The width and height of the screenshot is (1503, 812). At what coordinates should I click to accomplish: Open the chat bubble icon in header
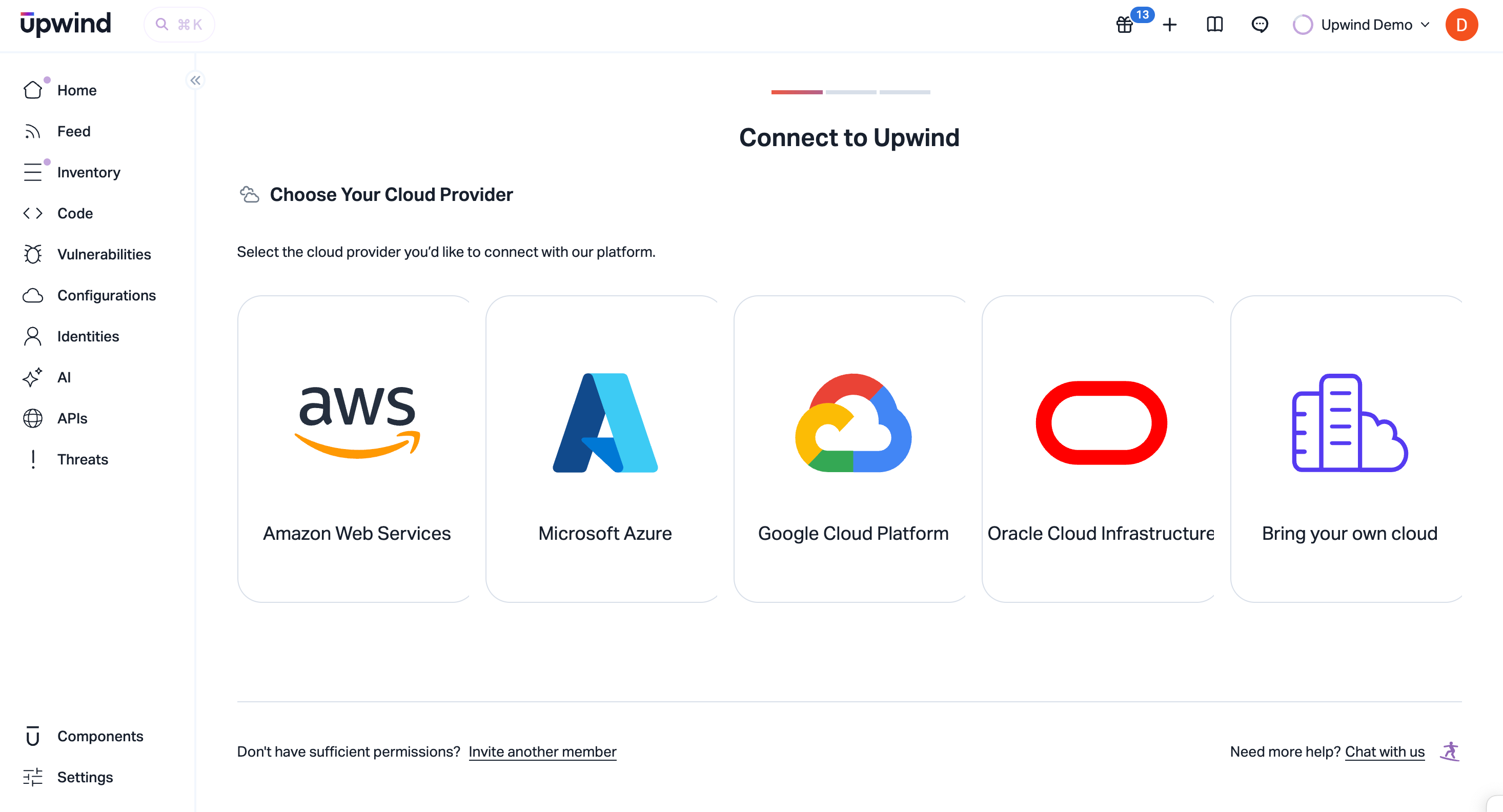[x=1260, y=25]
